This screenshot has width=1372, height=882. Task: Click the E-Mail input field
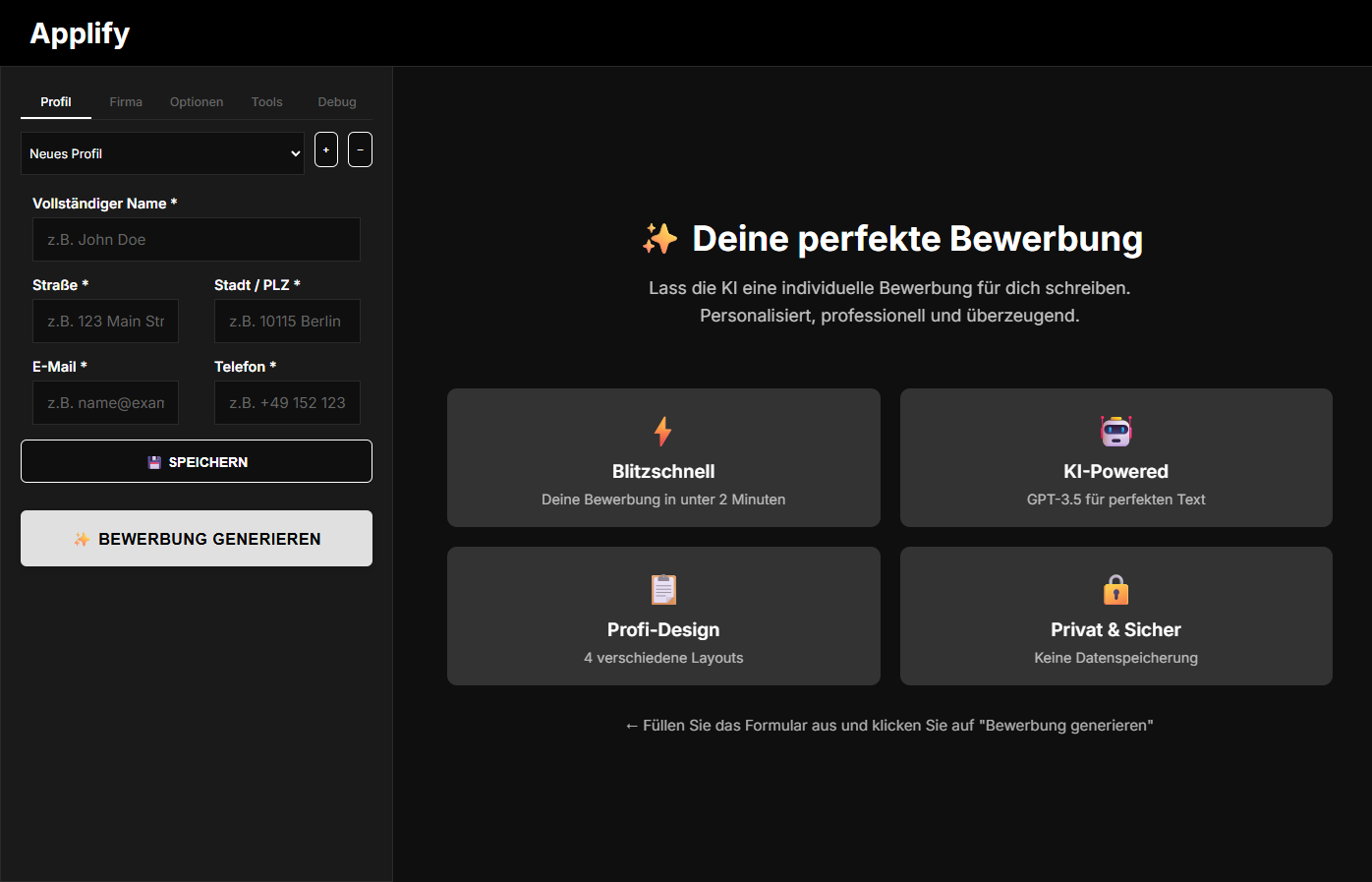pos(105,402)
